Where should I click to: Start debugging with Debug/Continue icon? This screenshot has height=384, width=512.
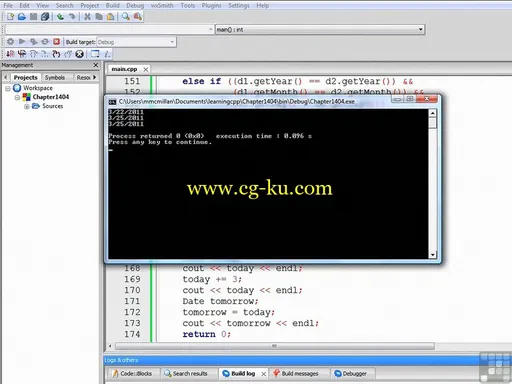coord(10,54)
